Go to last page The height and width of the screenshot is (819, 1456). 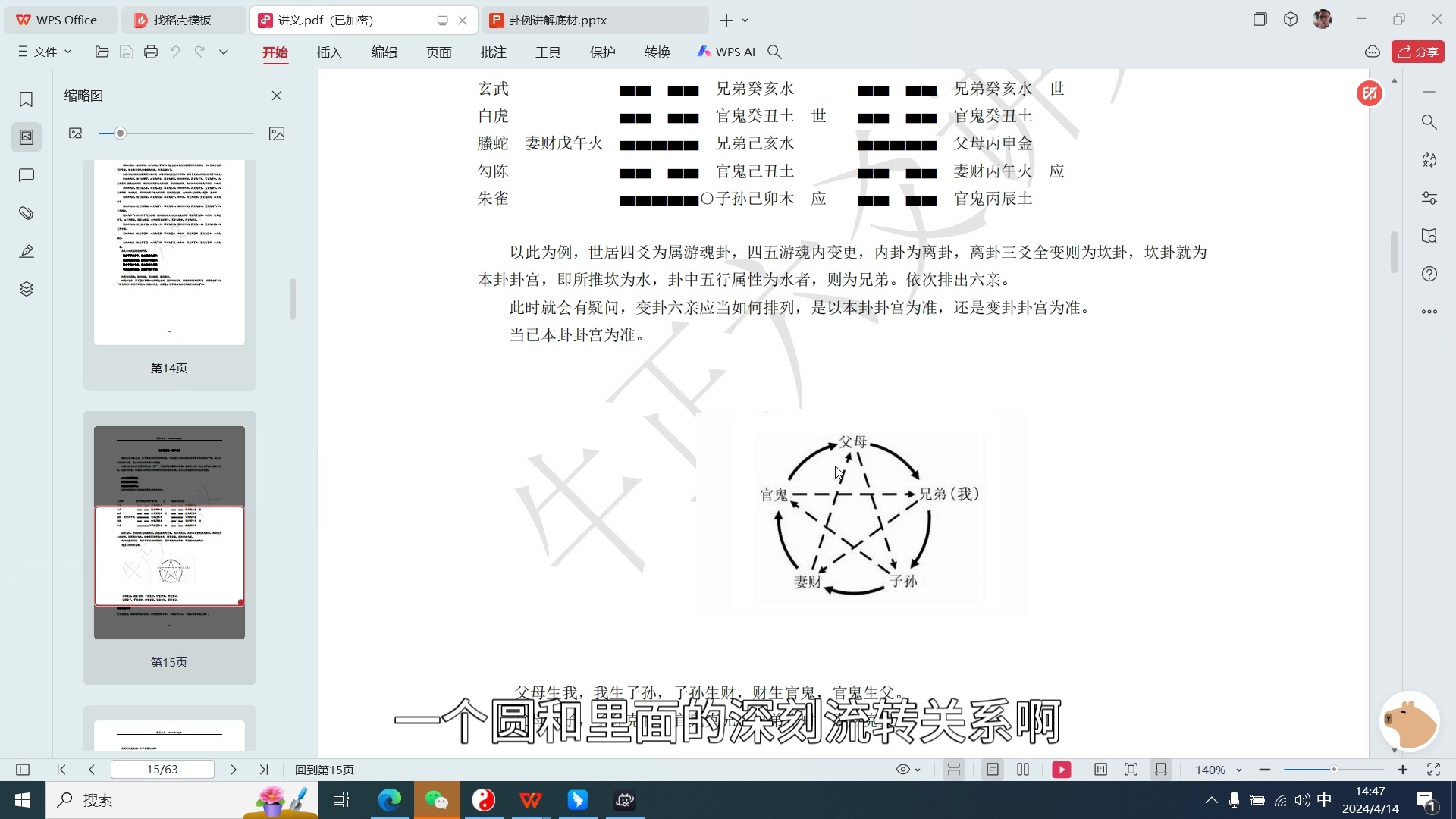(x=264, y=770)
